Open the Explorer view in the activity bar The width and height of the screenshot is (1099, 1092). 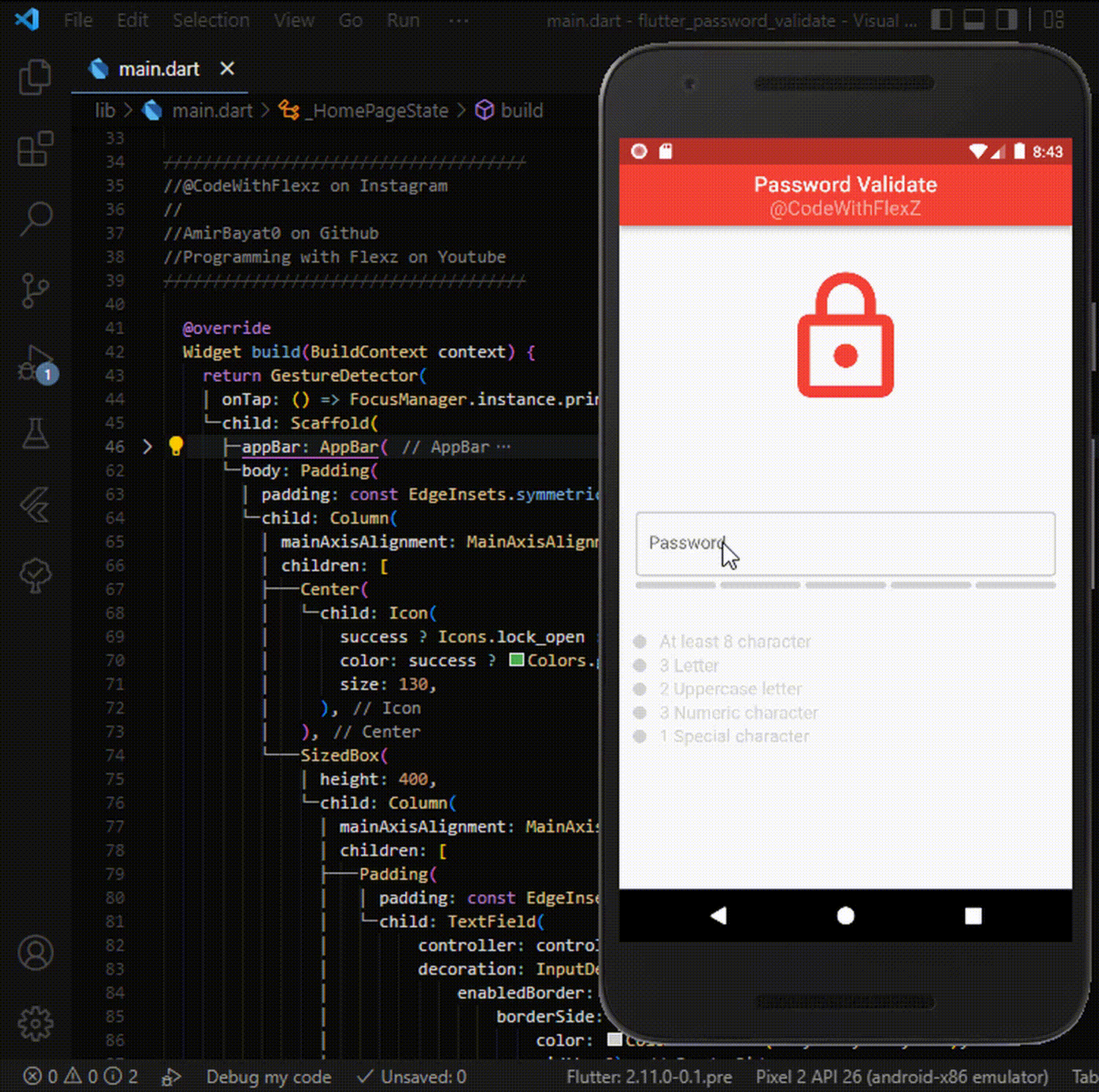coord(34,76)
